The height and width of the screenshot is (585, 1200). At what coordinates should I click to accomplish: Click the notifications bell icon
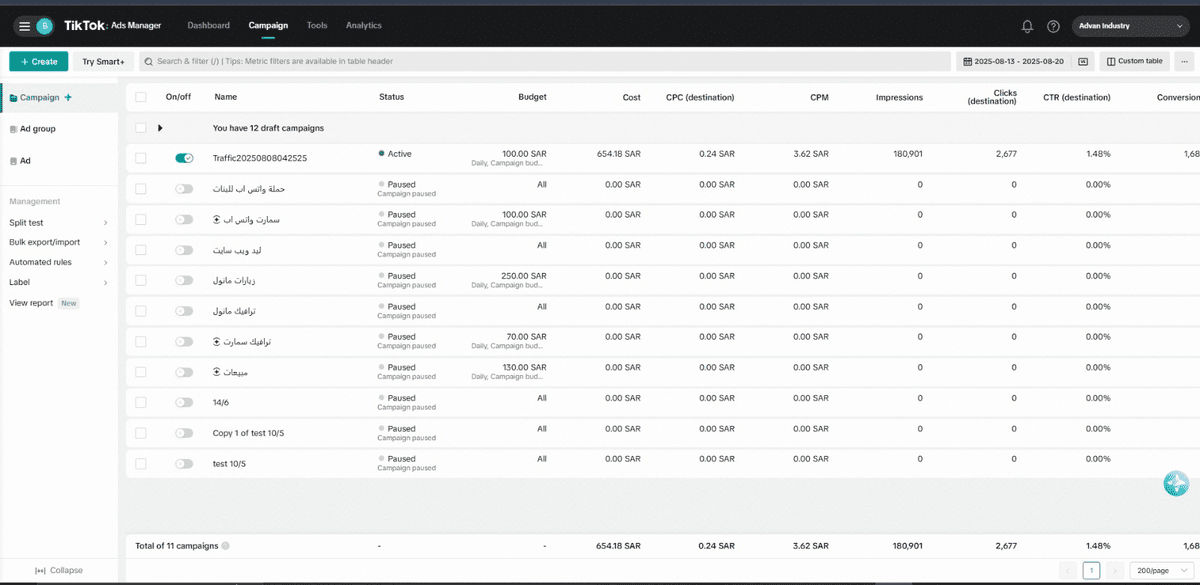coord(1027,26)
